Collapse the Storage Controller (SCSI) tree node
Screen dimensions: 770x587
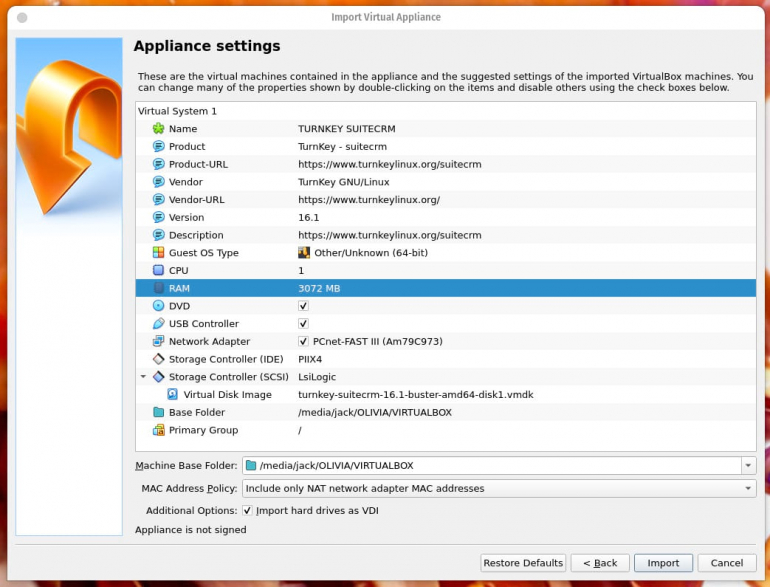143,377
